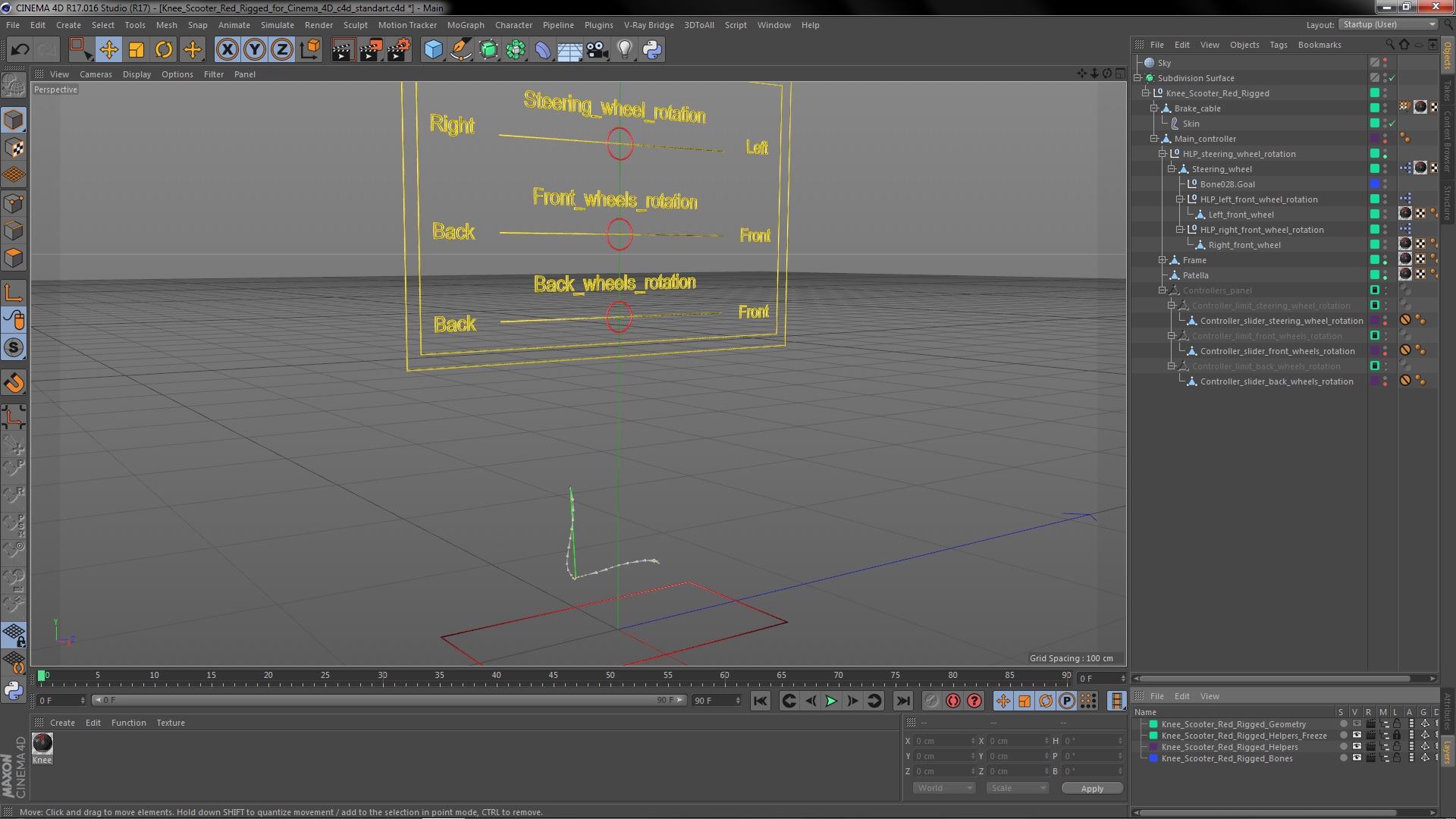Screen dimensions: 1456x819
Task: Select Knee material thumbnail
Action: [x=42, y=743]
